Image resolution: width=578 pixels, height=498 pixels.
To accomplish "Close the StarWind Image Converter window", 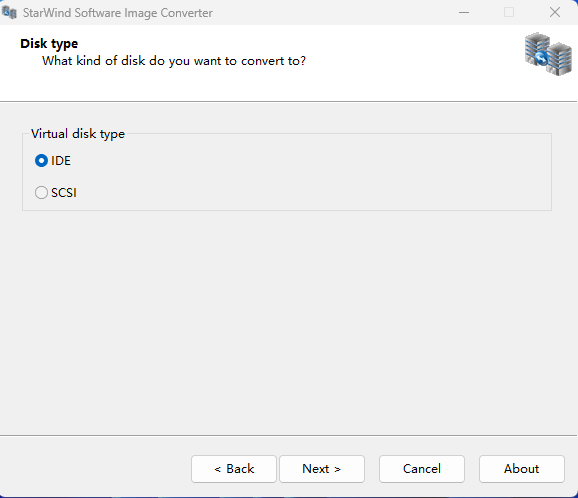I will tap(555, 13).
